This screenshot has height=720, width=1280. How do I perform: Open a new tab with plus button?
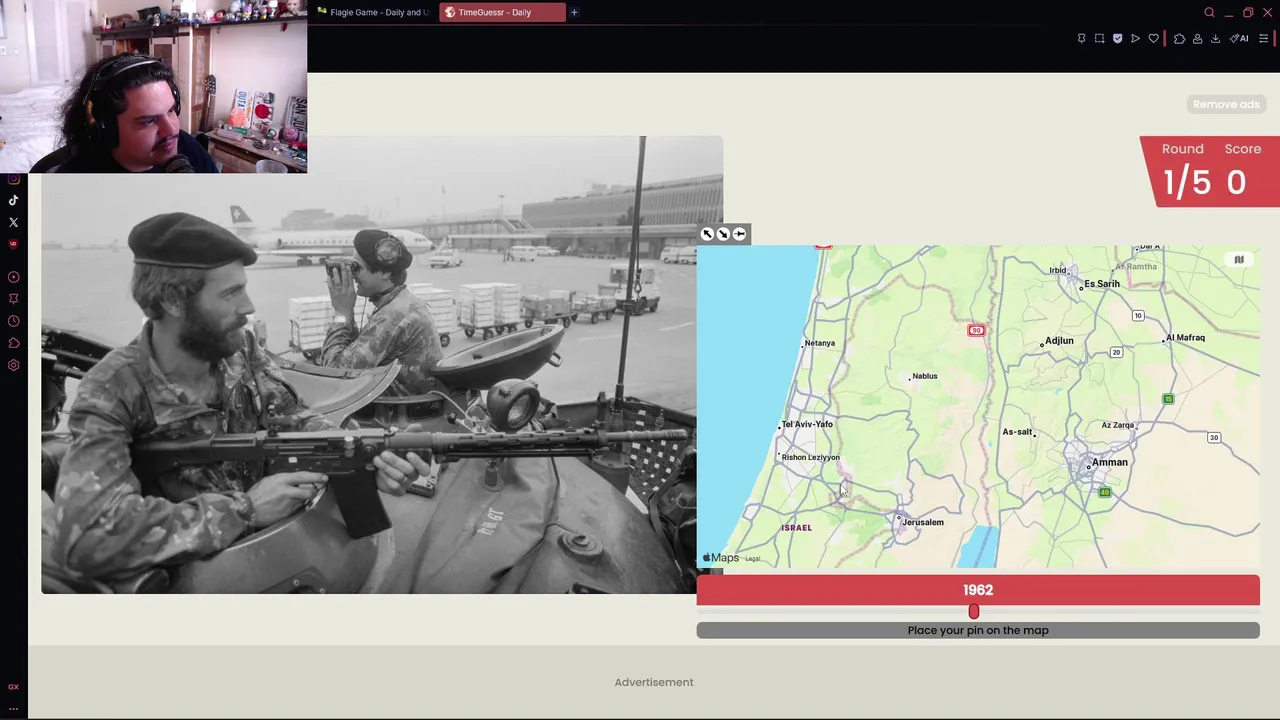574,12
